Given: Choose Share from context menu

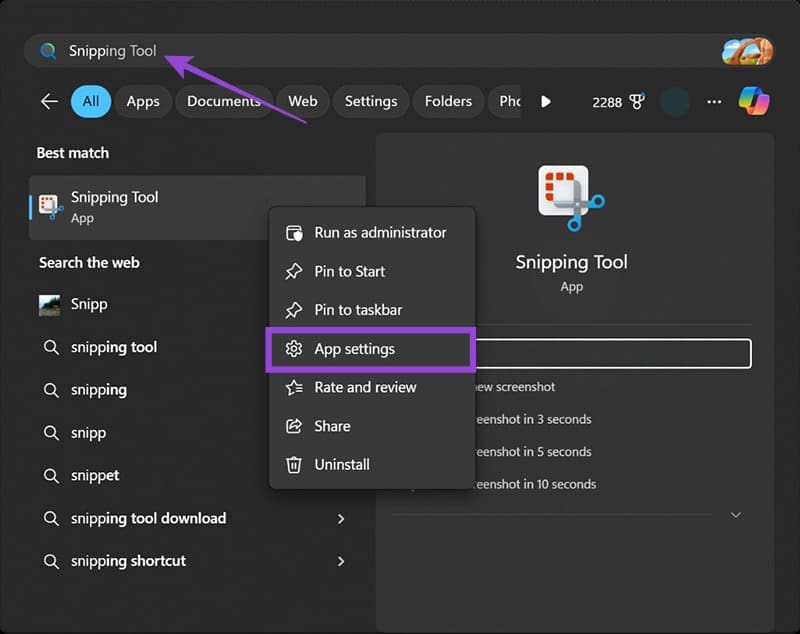Looking at the screenshot, I should pyautogui.click(x=372, y=426).
